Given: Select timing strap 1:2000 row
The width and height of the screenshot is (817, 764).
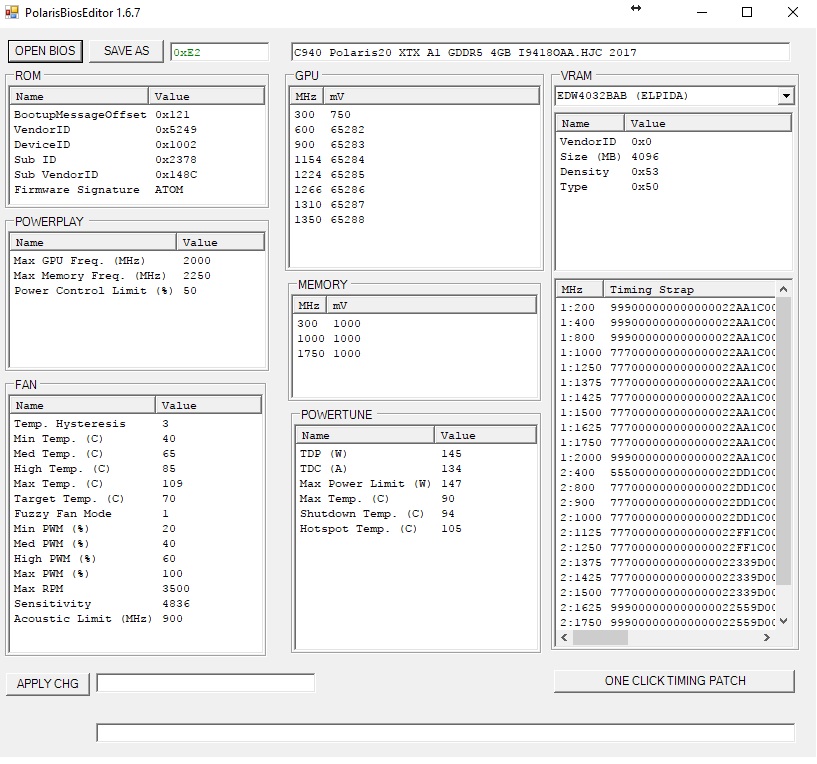Looking at the screenshot, I should point(666,458).
